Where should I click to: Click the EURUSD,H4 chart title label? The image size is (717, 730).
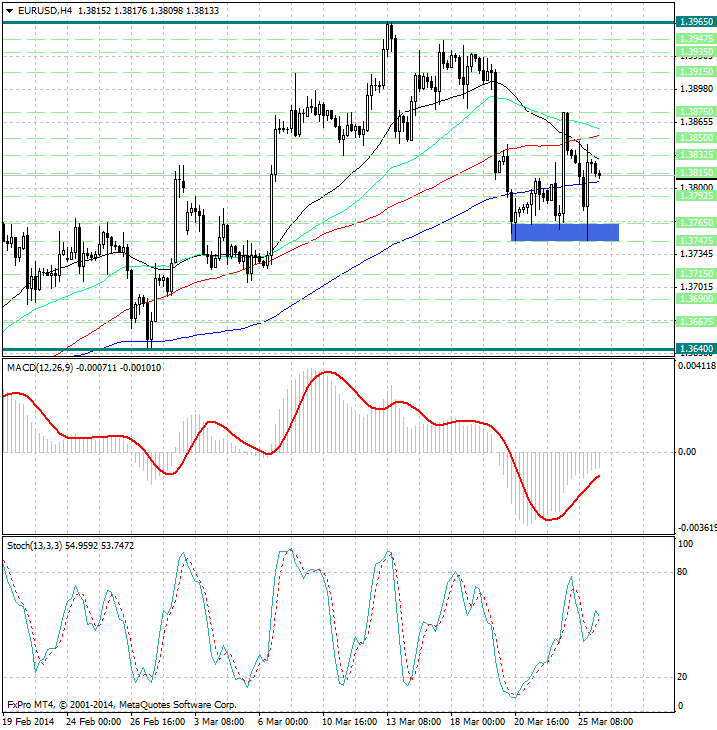pyautogui.click(x=40, y=10)
